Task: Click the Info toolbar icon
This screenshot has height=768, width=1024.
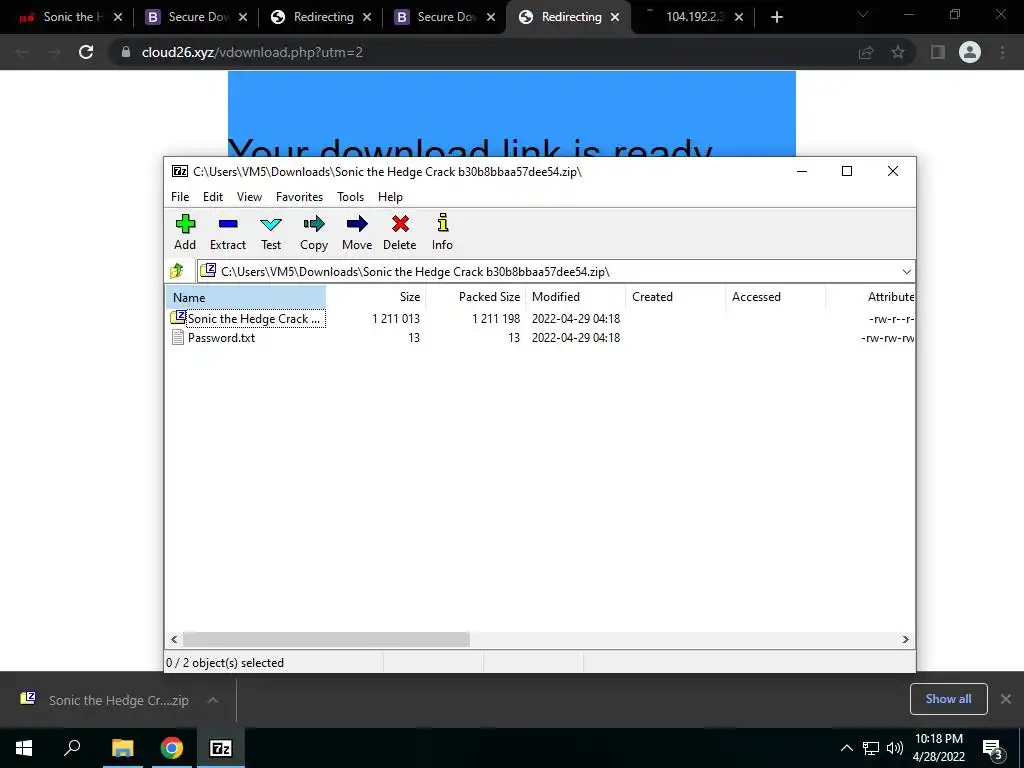Action: [442, 232]
